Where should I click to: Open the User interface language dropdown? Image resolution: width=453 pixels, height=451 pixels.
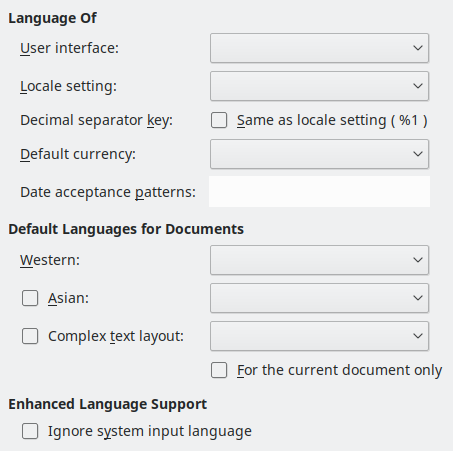click(319, 48)
